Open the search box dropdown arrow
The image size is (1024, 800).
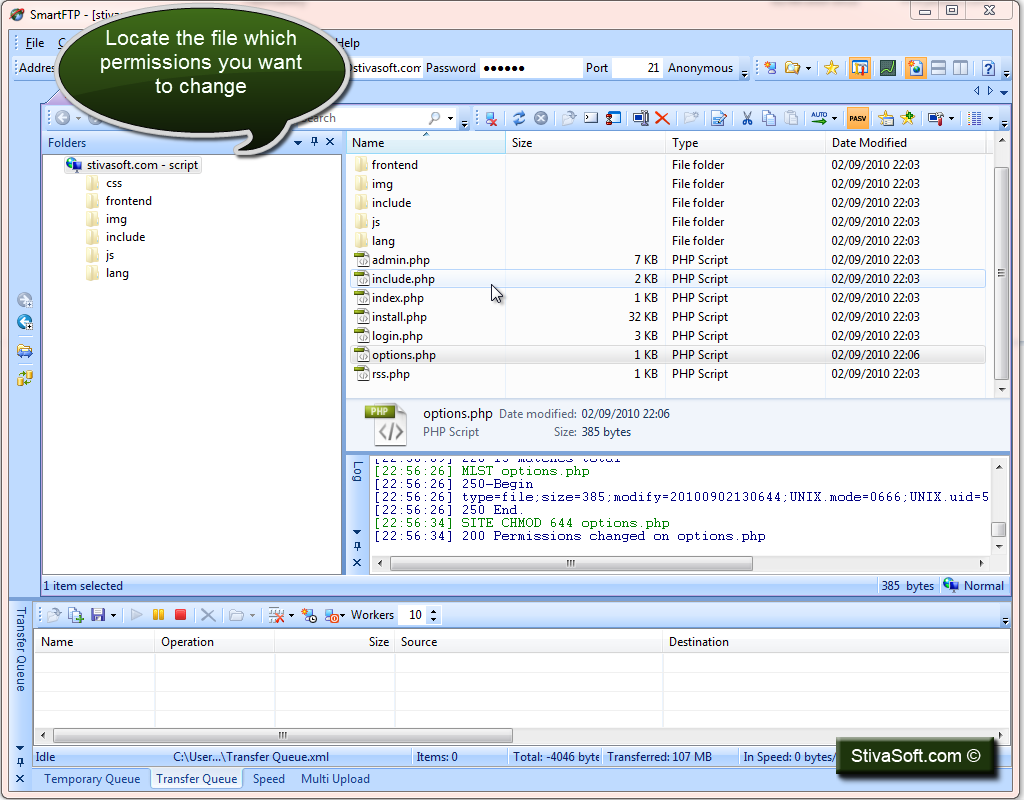(450, 118)
